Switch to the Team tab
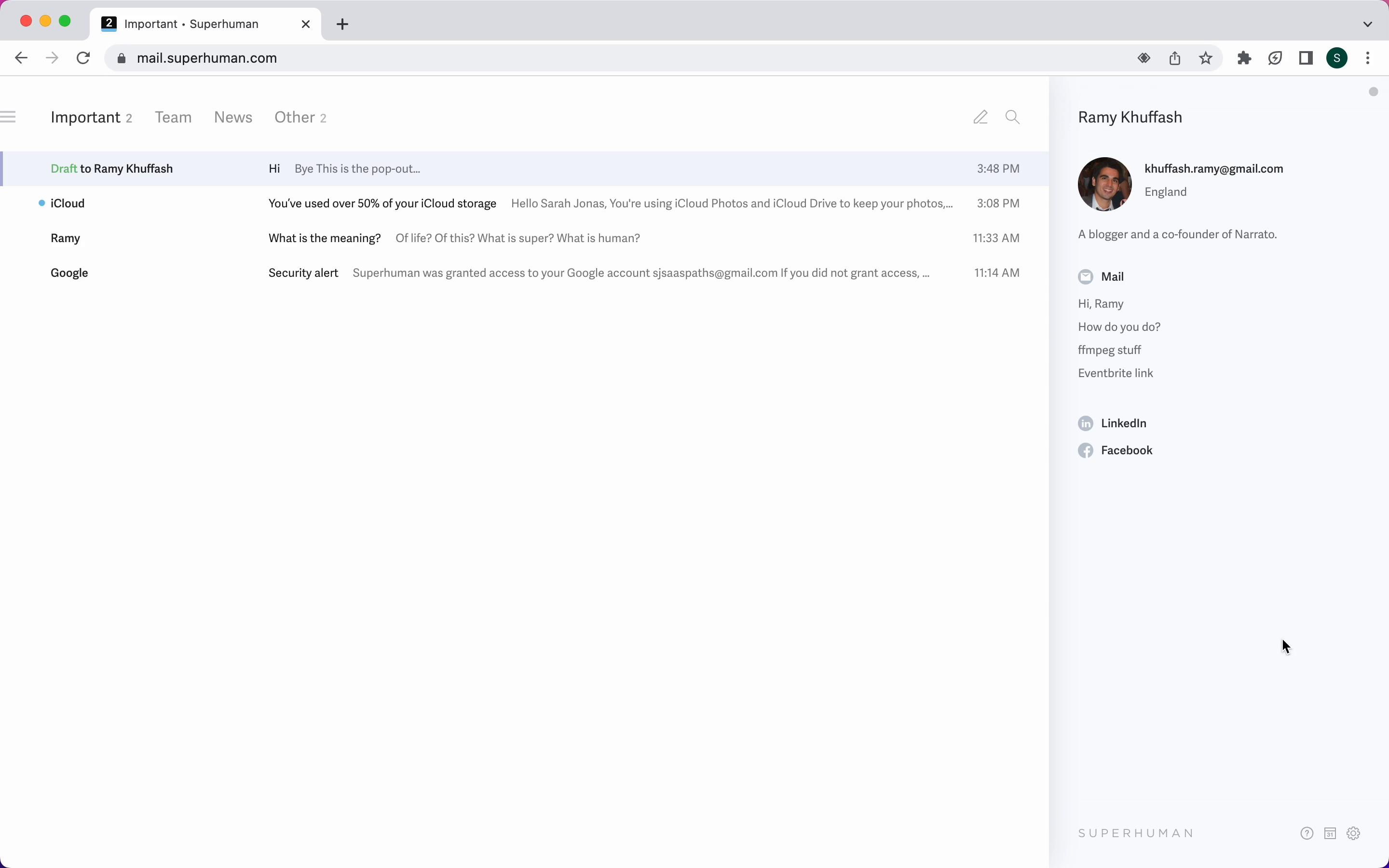 point(173,117)
